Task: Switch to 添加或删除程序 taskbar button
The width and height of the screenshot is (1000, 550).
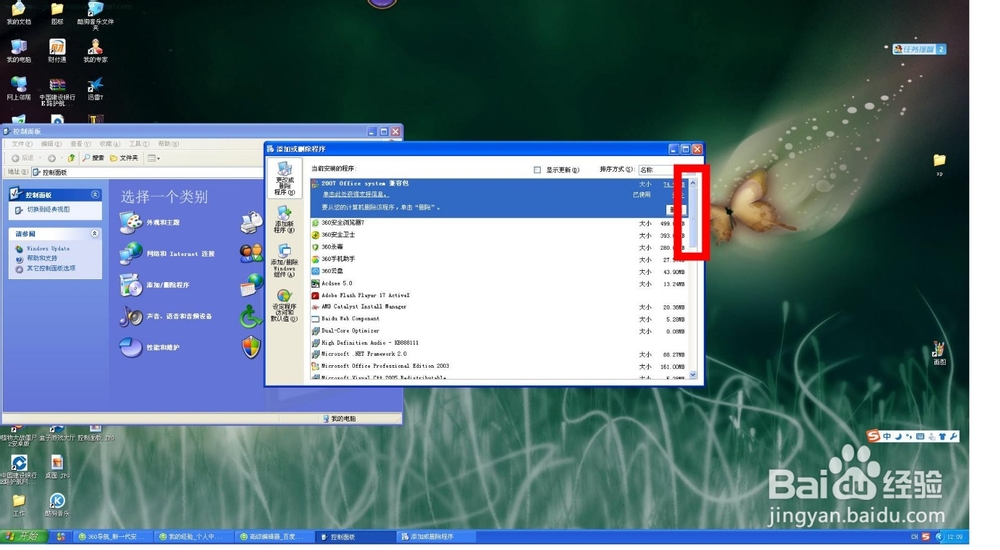Action: (436, 537)
